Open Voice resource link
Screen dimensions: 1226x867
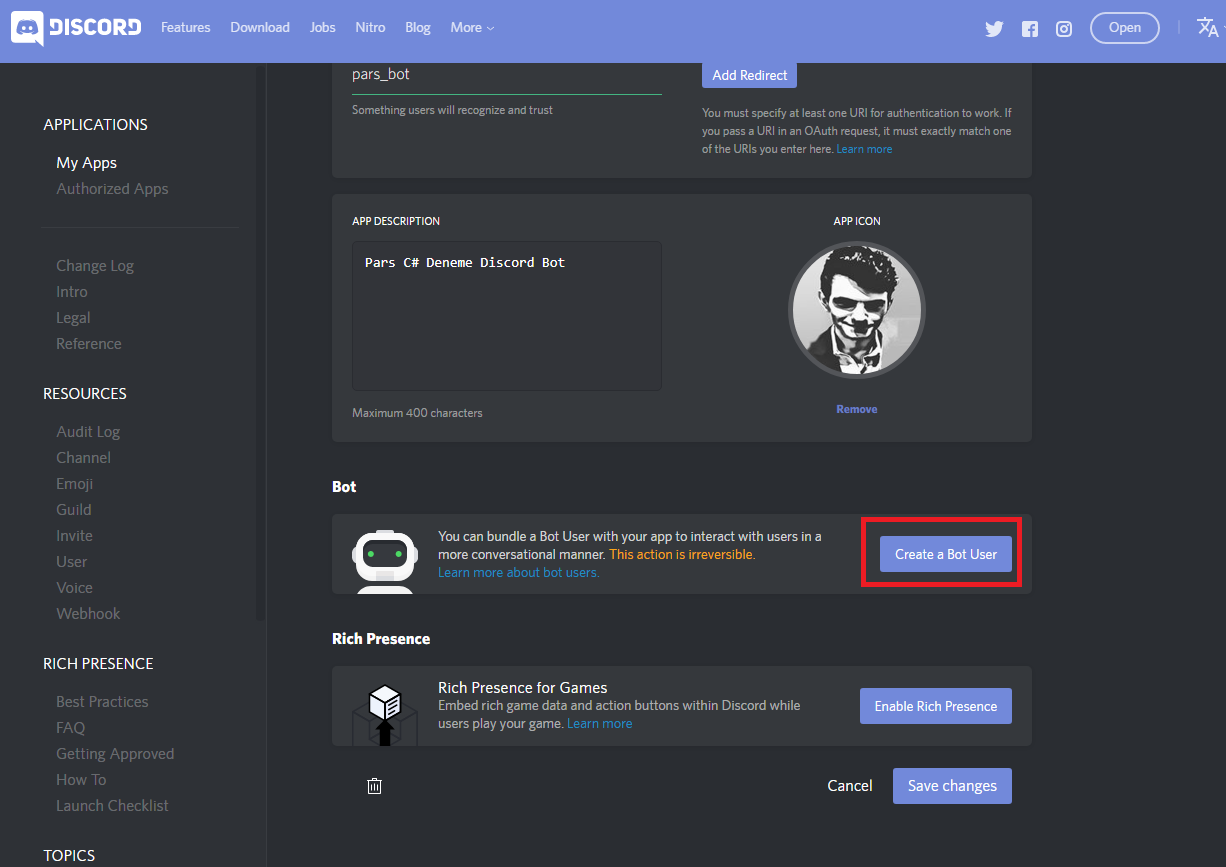[75, 588]
